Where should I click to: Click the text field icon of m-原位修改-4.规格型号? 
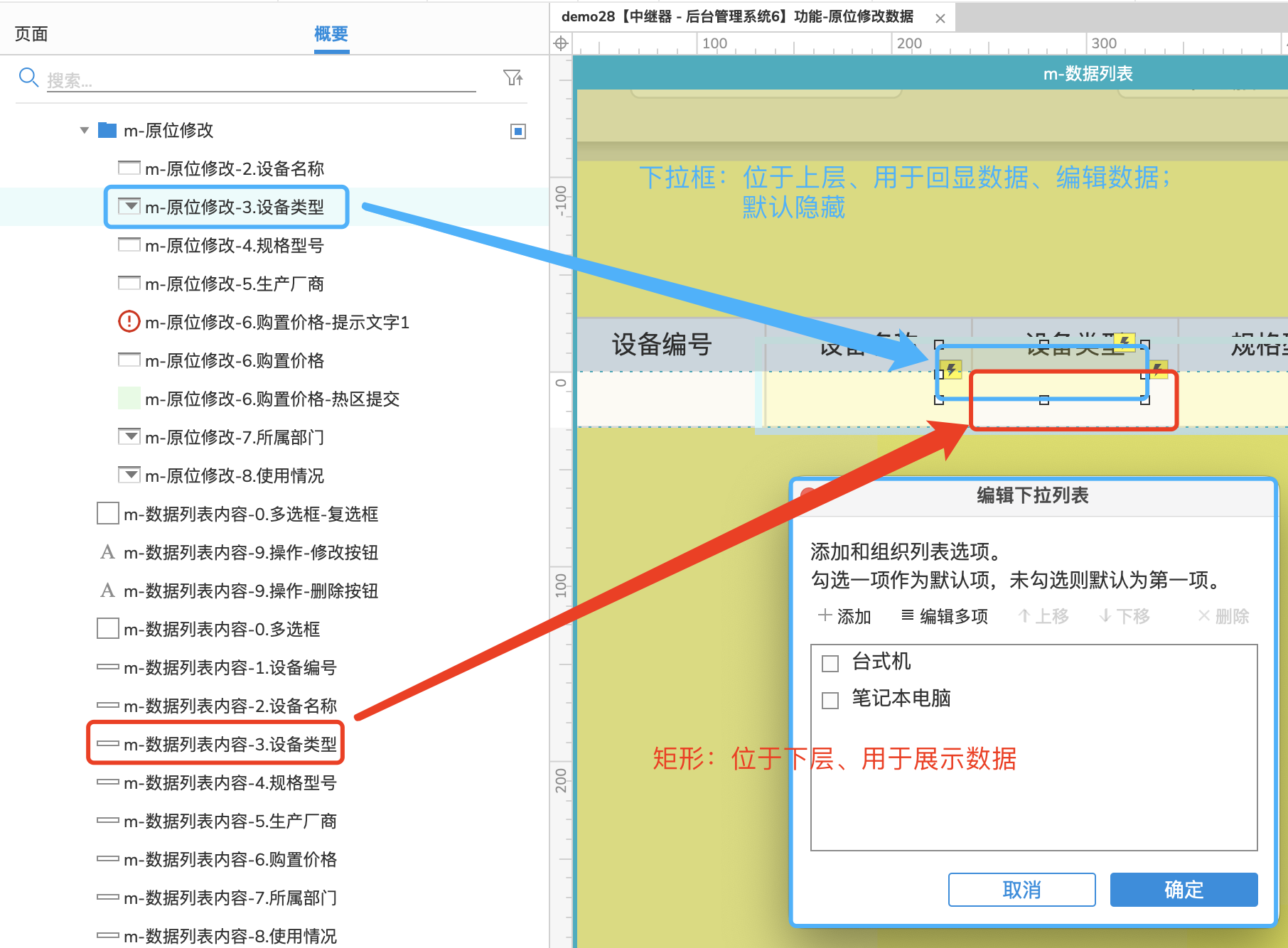point(129,244)
